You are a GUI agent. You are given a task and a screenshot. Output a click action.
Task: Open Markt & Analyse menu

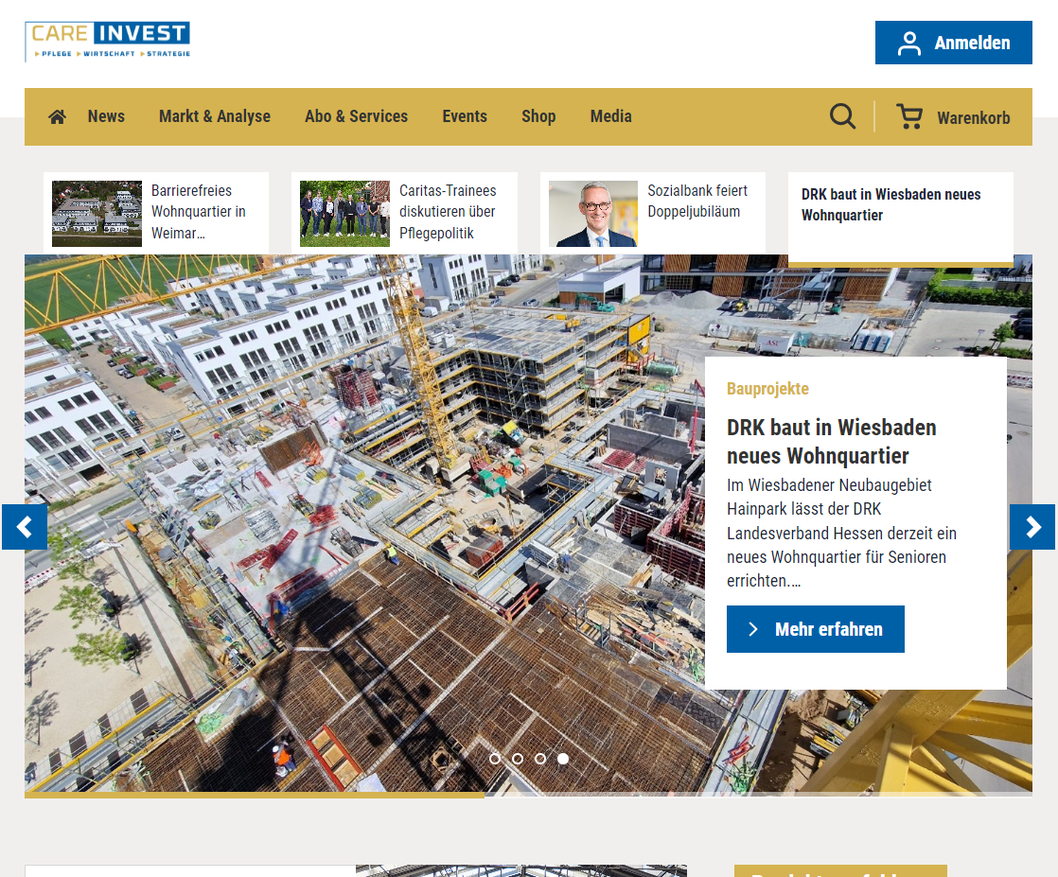tap(215, 116)
